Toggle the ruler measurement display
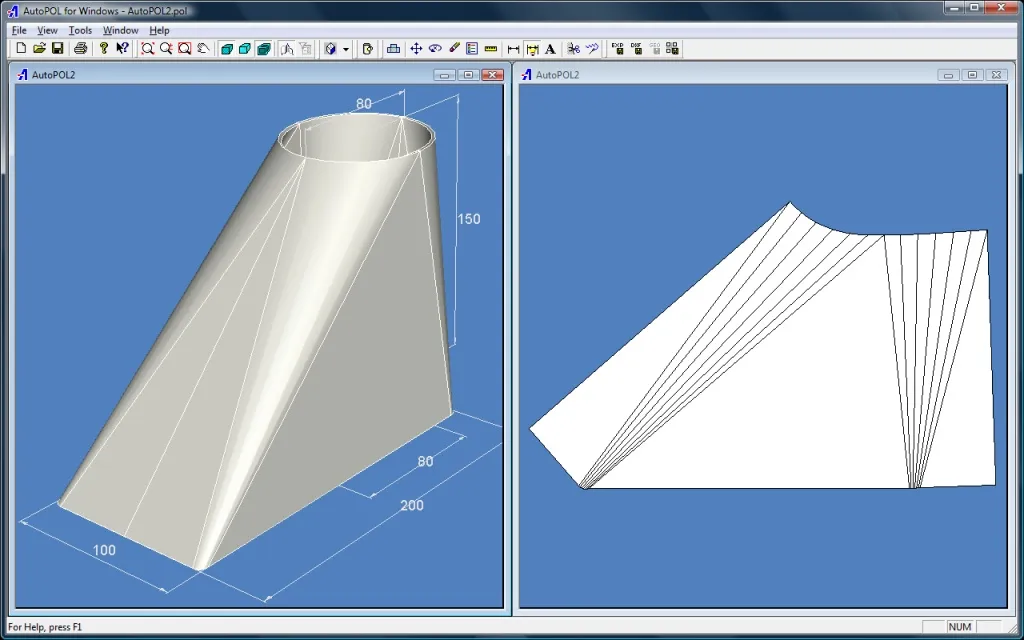 point(491,48)
